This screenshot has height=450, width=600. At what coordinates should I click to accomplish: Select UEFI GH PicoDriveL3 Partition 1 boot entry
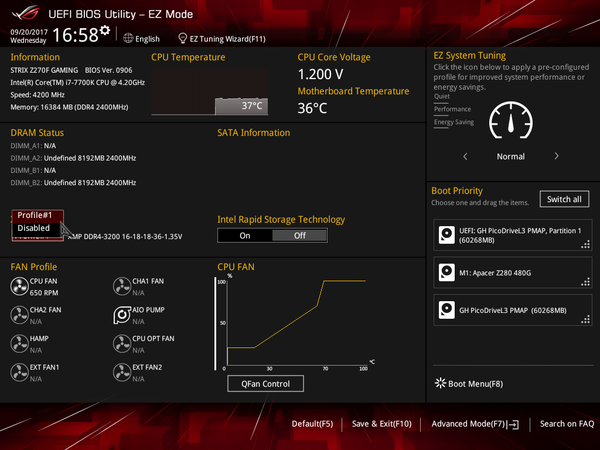click(x=513, y=235)
